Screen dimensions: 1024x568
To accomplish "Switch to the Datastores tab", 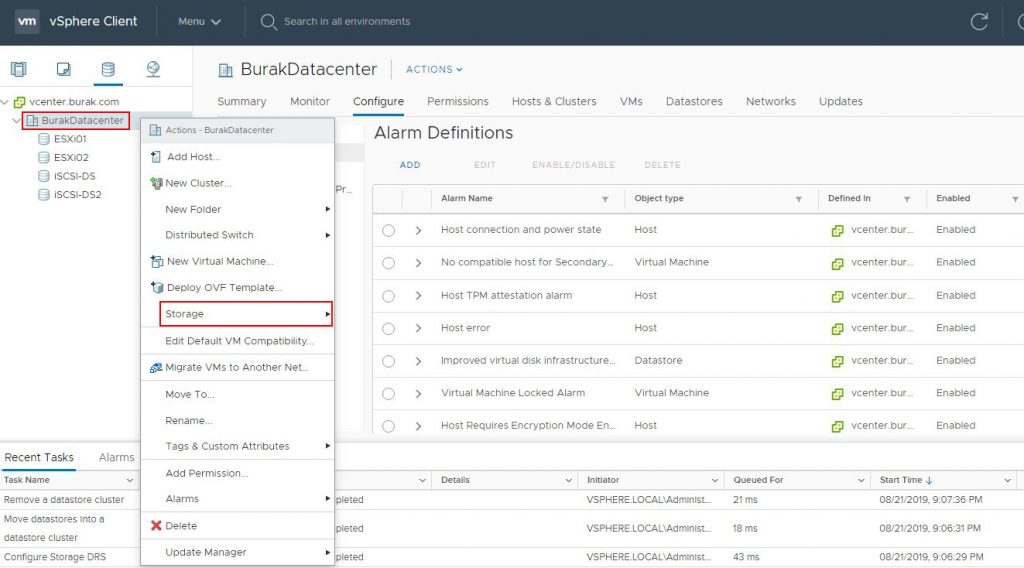I will tap(694, 101).
